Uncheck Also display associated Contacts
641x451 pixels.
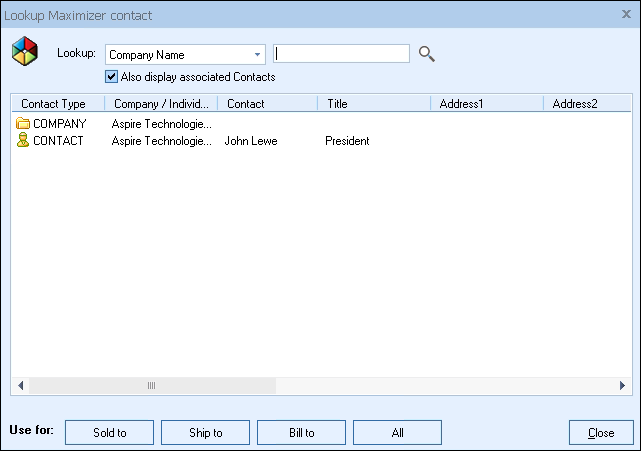(111, 77)
